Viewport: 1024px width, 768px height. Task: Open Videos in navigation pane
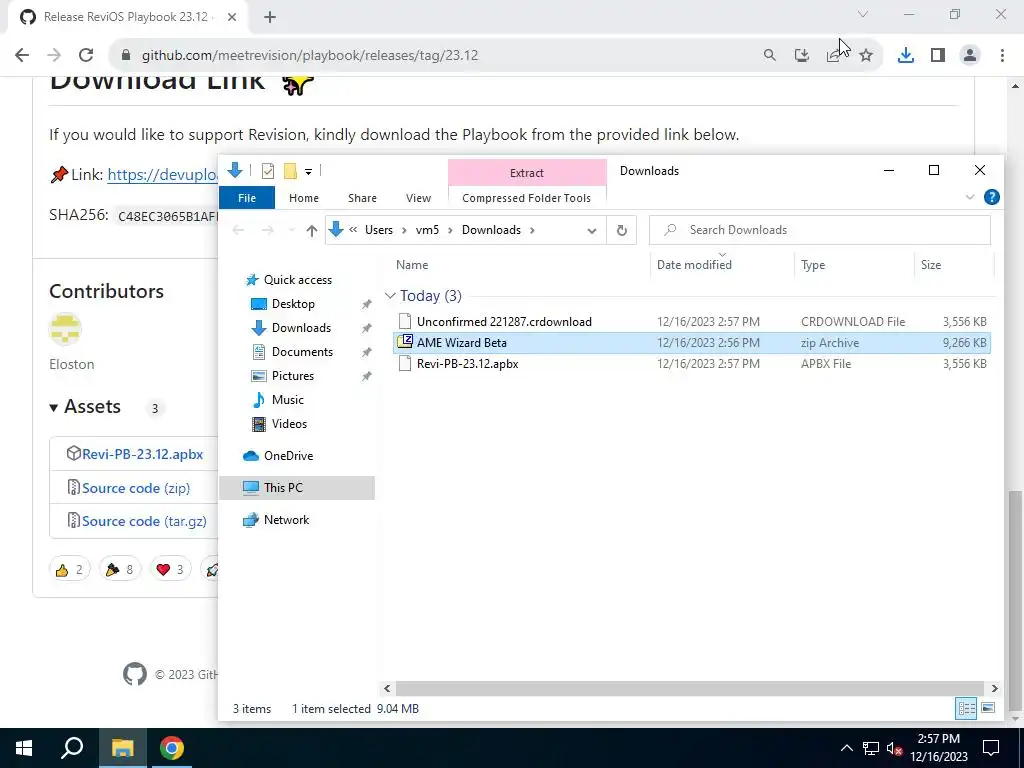(289, 424)
